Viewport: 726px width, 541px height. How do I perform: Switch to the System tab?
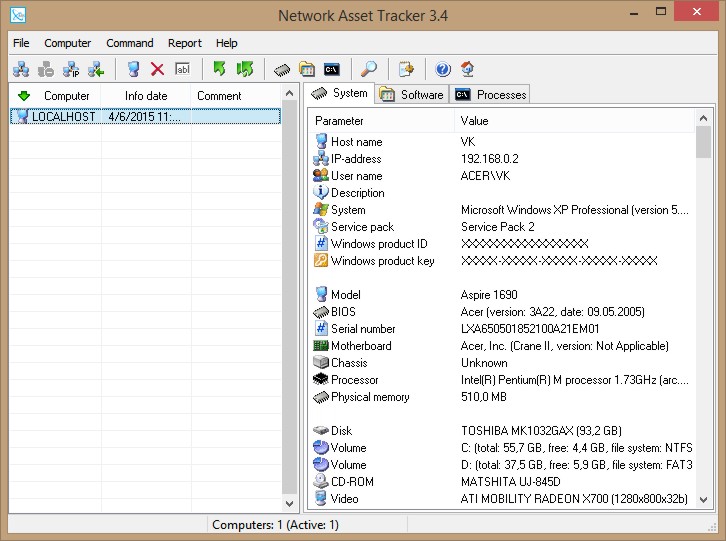pyautogui.click(x=339, y=93)
